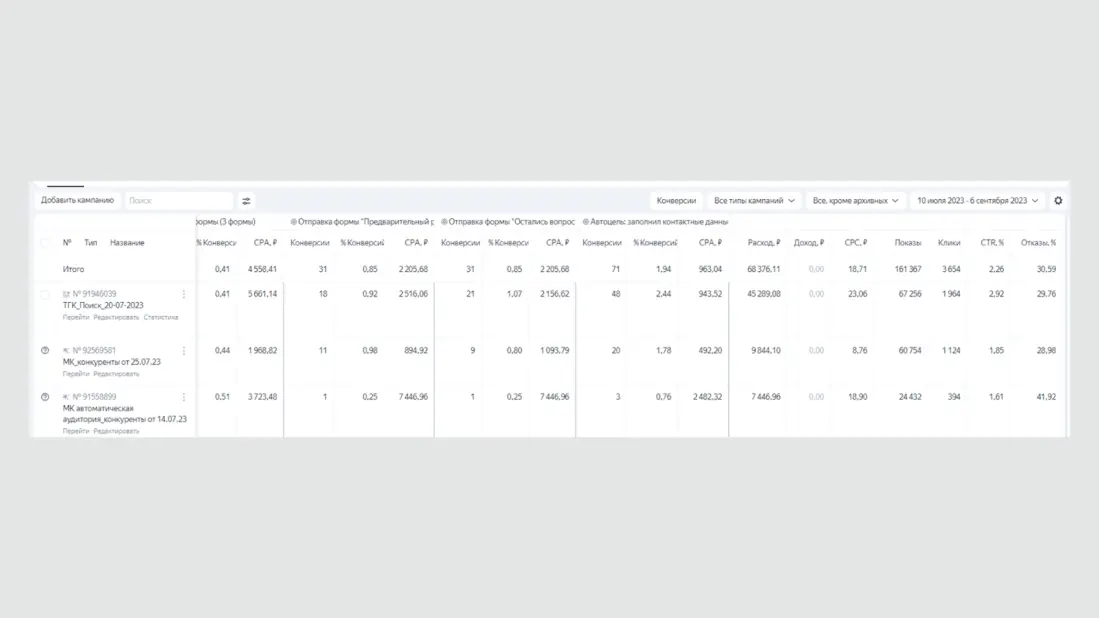Open the table filter settings icon

246,201
